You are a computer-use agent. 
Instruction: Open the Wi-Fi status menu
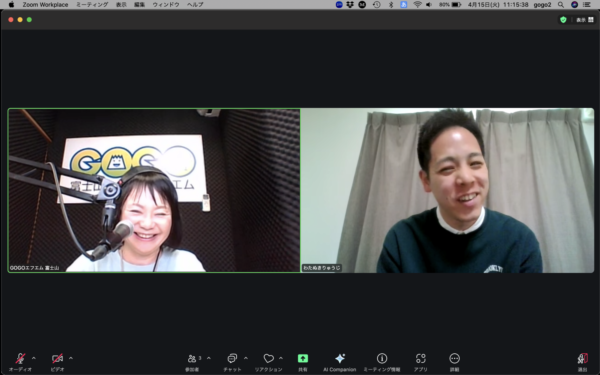(417, 5)
